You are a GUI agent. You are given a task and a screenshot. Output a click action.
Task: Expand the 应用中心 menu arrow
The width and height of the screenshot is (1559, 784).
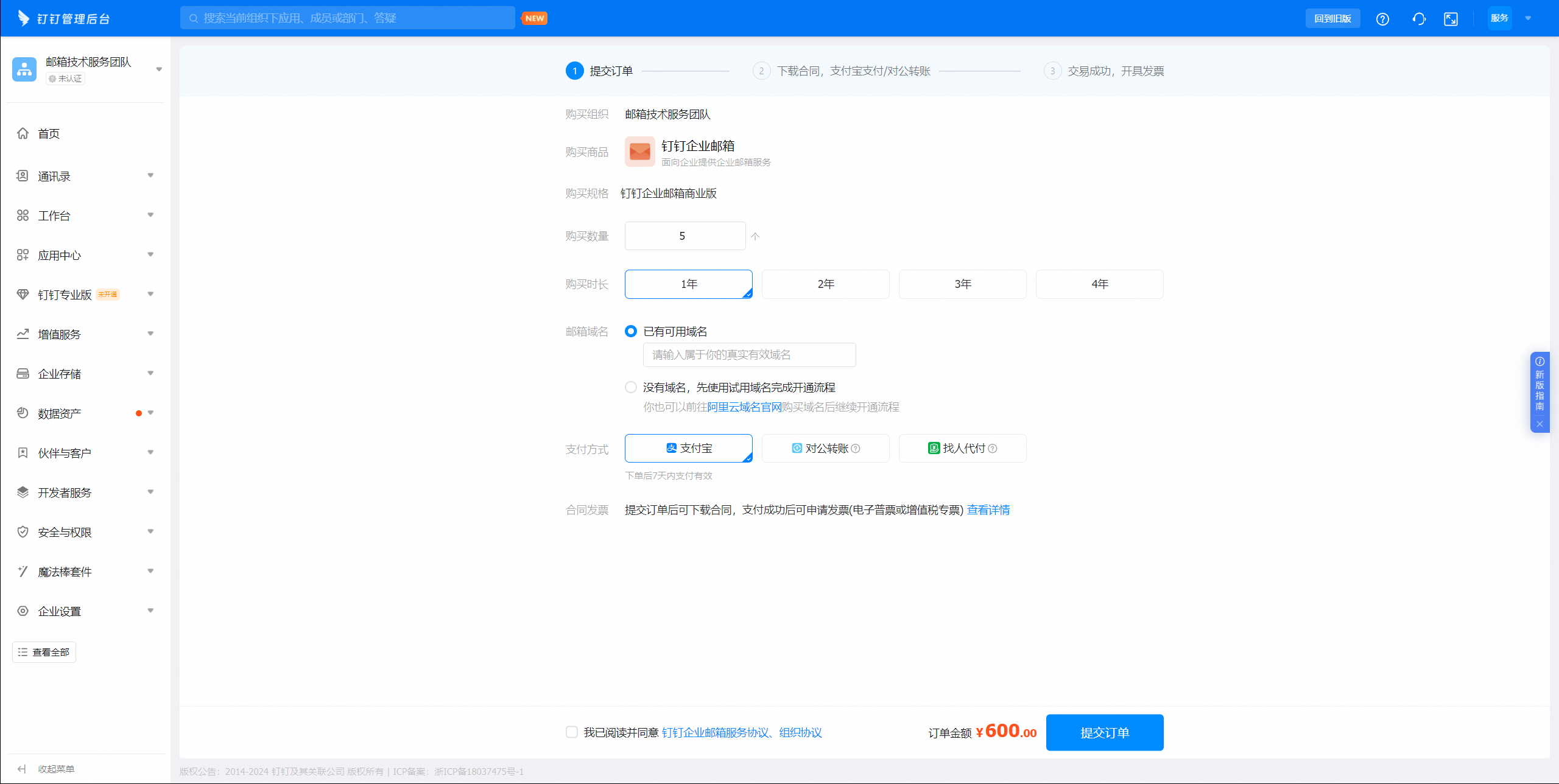coord(150,255)
